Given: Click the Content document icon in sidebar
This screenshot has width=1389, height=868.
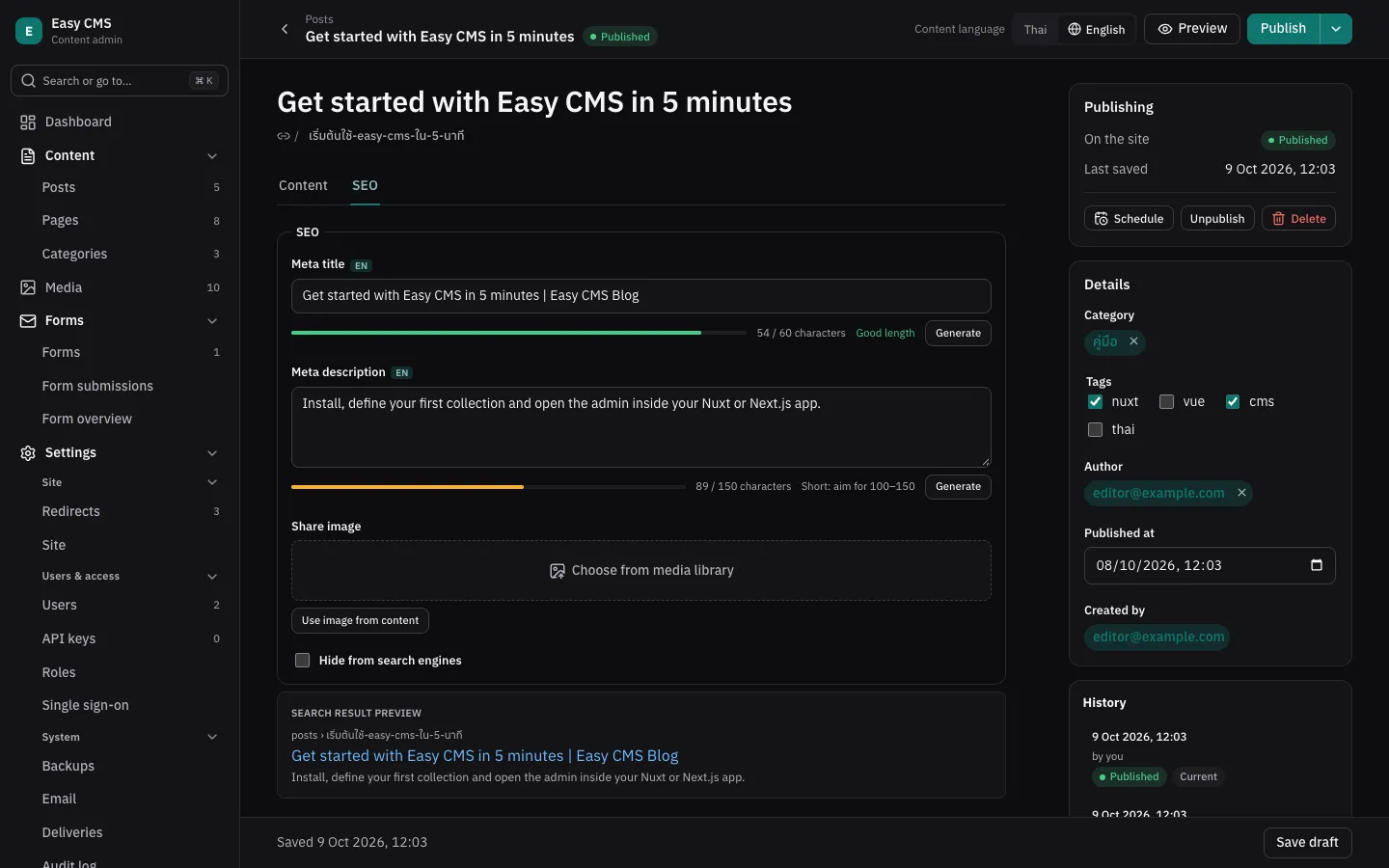Looking at the screenshot, I should coord(28,156).
